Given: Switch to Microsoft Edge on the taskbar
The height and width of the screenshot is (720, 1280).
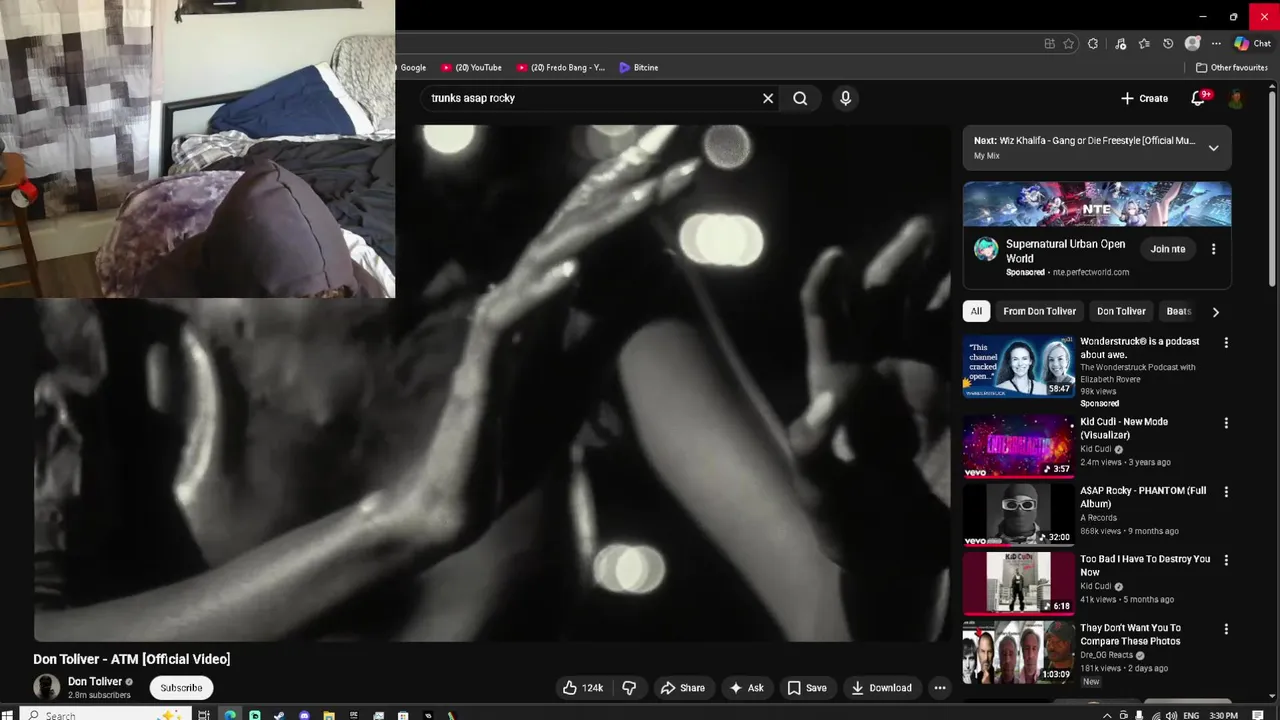Looking at the screenshot, I should pyautogui.click(x=230, y=715).
